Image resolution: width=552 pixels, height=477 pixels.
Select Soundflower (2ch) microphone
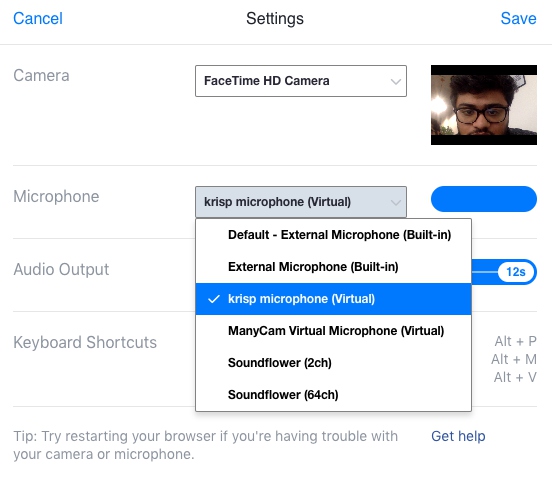[333, 363]
